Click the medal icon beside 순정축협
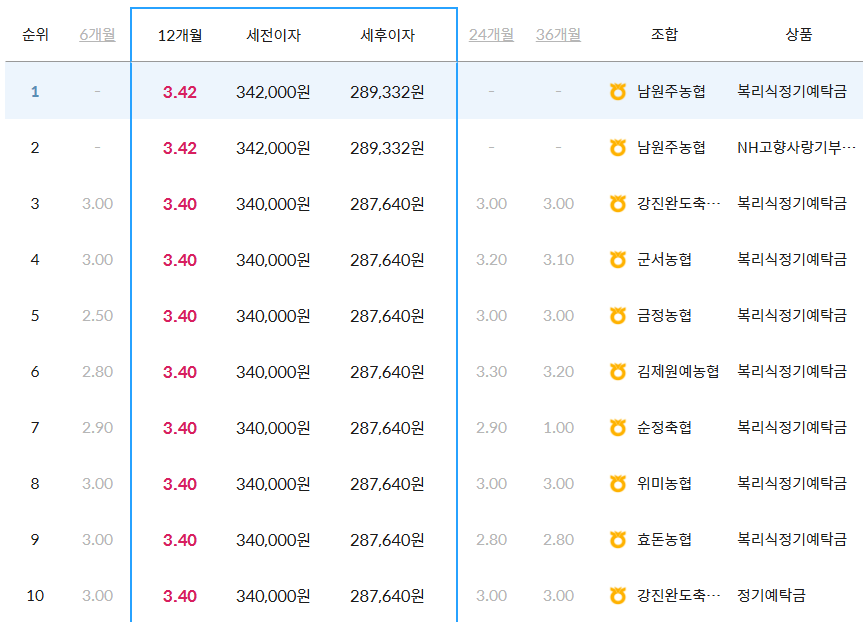Viewport: 863px width, 622px height. point(618,428)
